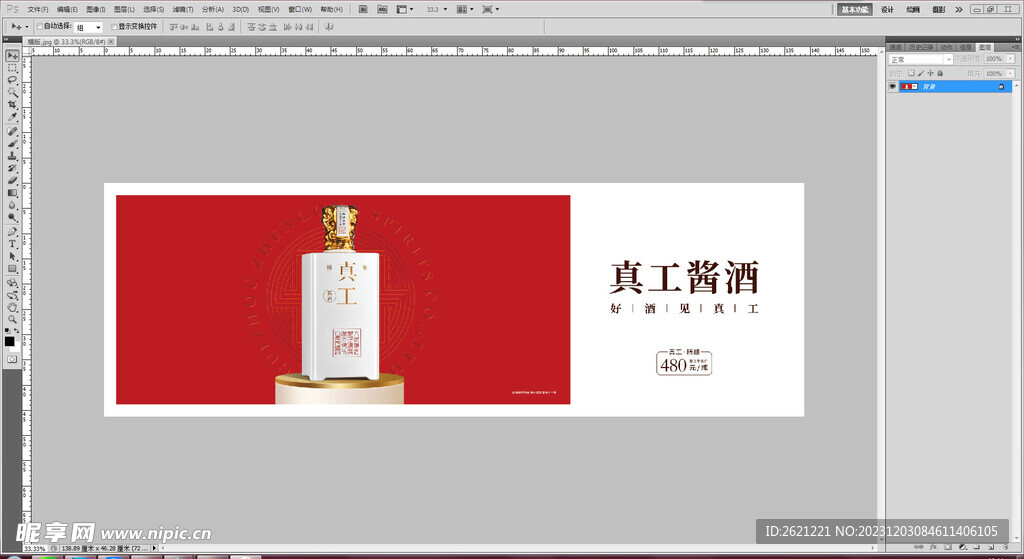Image resolution: width=1024 pixels, height=559 pixels.
Task: Select the Lasso tool
Action: tap(12, 80)
